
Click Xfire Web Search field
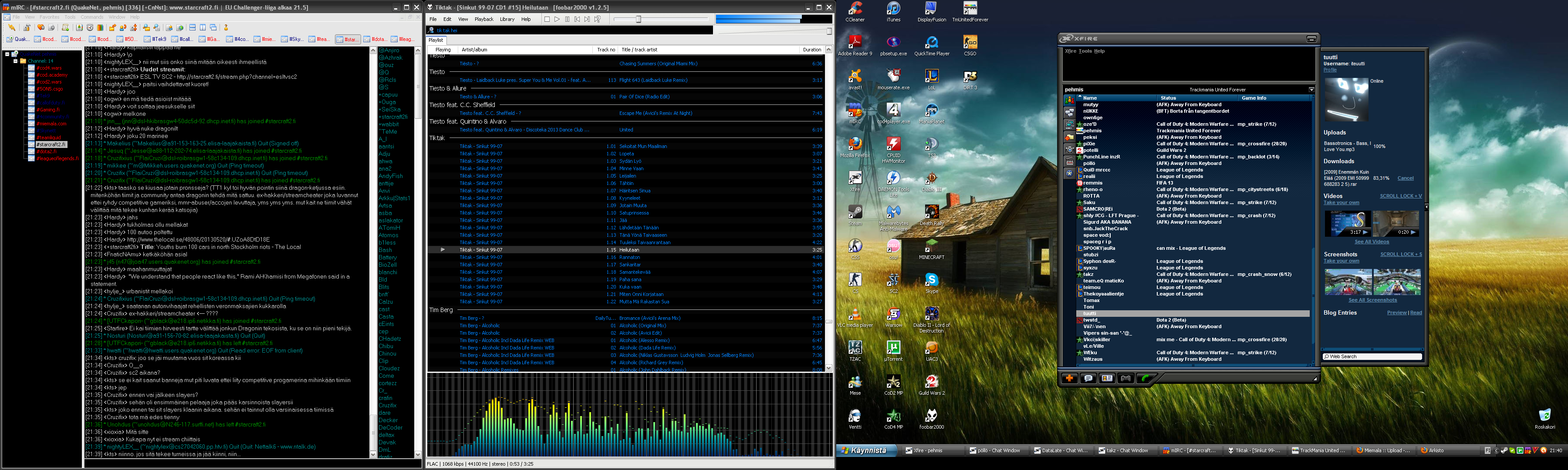[x=1372, y=356]
